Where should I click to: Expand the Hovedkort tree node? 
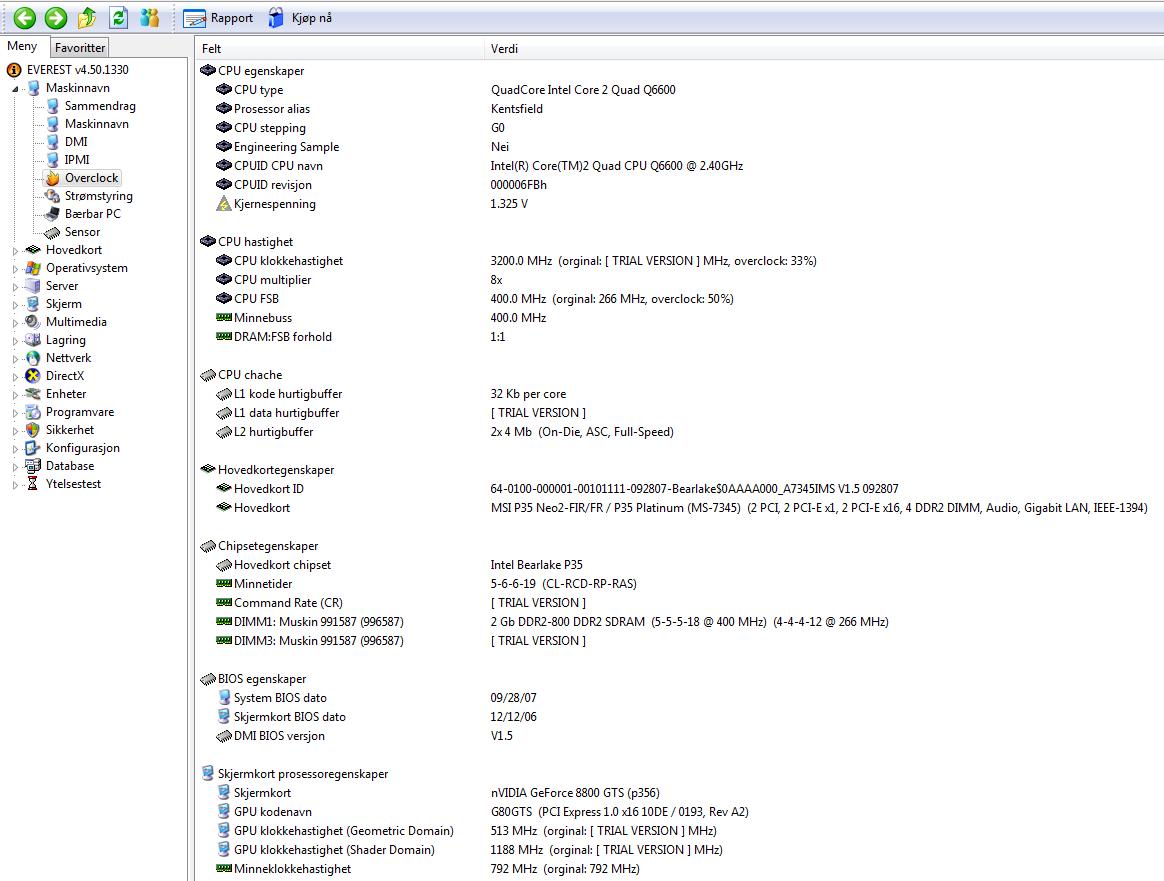point(15,251)
